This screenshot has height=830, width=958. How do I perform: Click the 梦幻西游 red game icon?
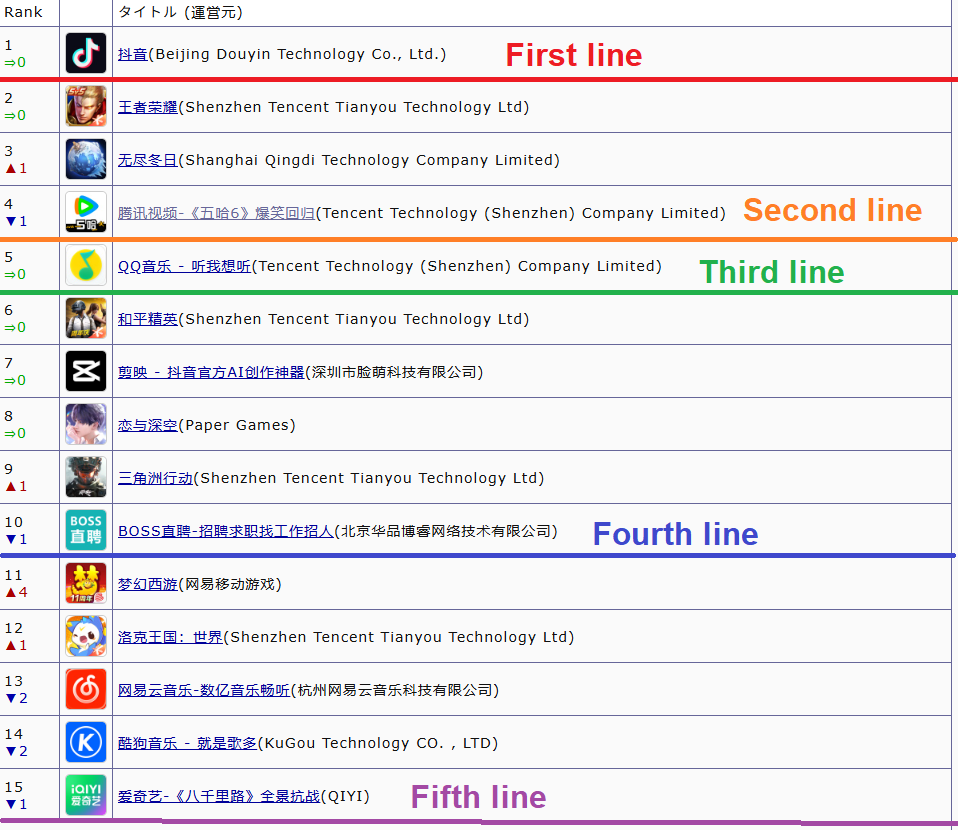(86, 583)
